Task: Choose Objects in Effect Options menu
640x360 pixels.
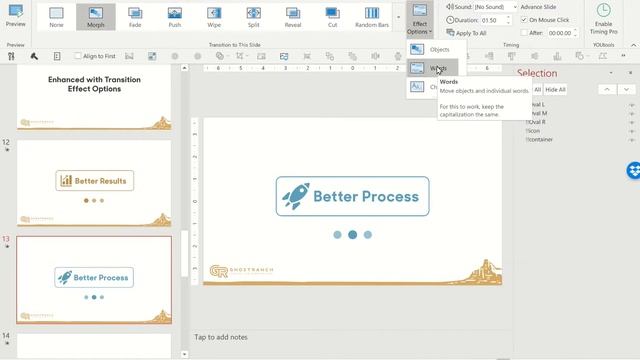Action: (433, 49)
